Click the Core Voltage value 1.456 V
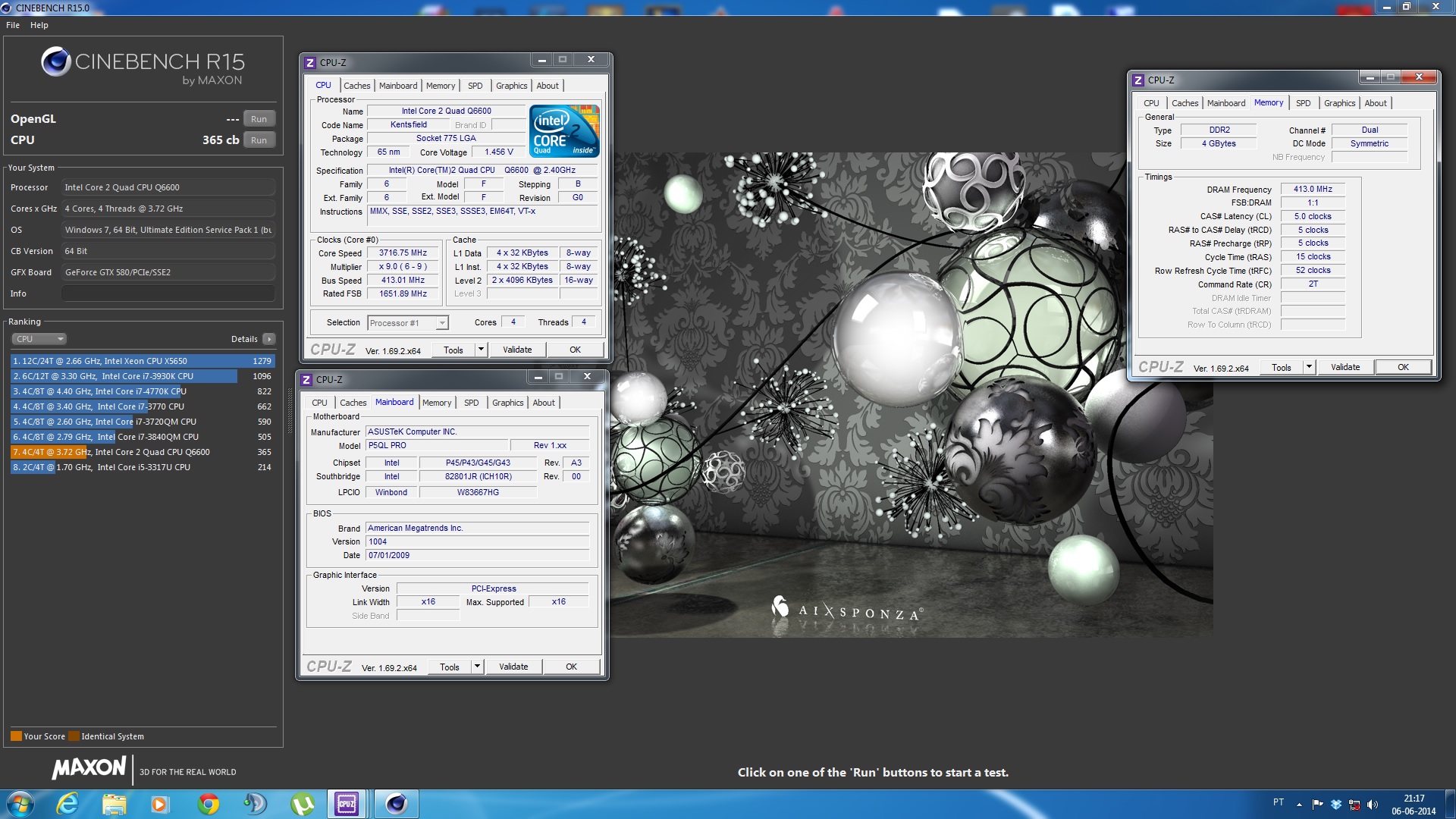This screenshot has width=1456, height=819. pos(499,152)
